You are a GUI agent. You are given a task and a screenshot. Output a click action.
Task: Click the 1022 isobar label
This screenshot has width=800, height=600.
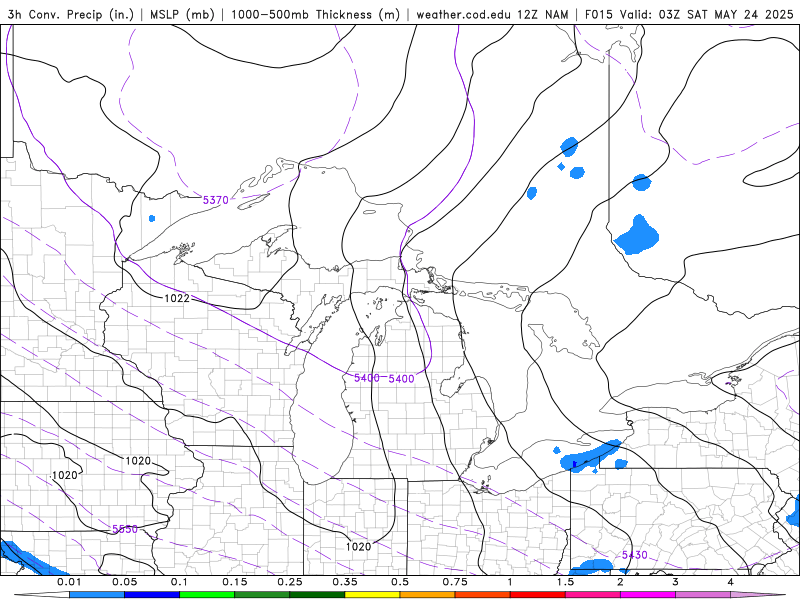pyautogui.click(x=177, y=298)
